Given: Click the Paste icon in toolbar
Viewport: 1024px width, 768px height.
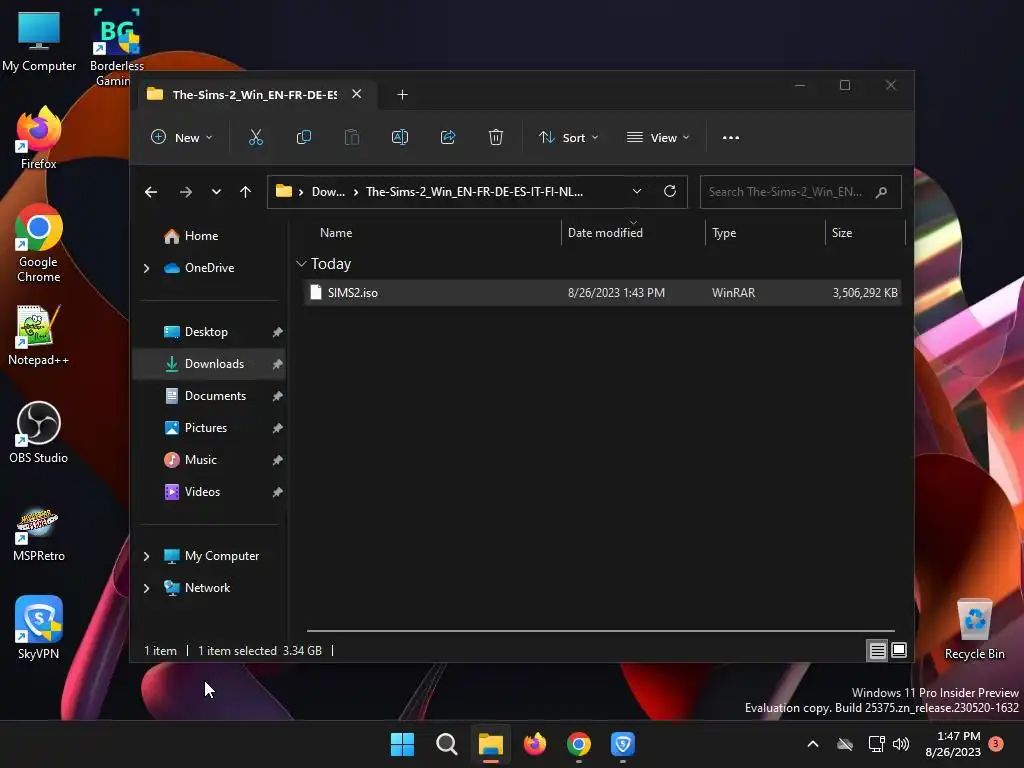Looking at the screenshot, I should (x=352, y=138).
